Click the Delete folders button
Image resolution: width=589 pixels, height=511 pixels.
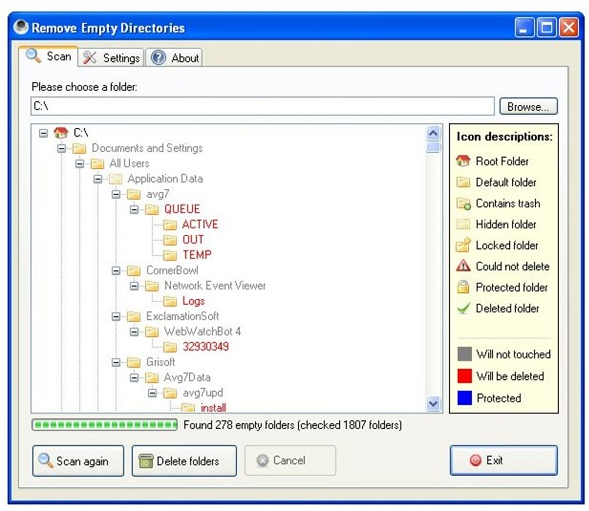(x=184, y=461)
